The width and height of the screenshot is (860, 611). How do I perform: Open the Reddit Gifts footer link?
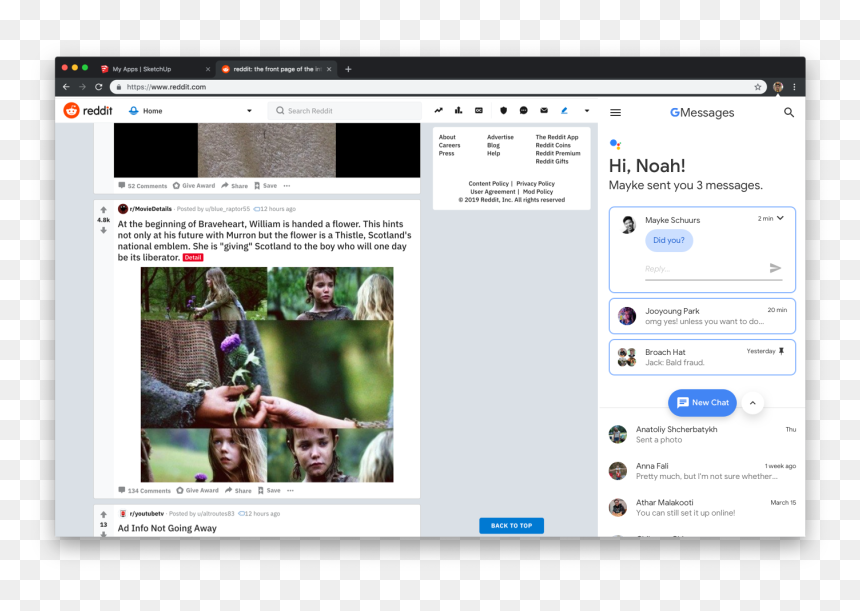click(x=552, y=162)
